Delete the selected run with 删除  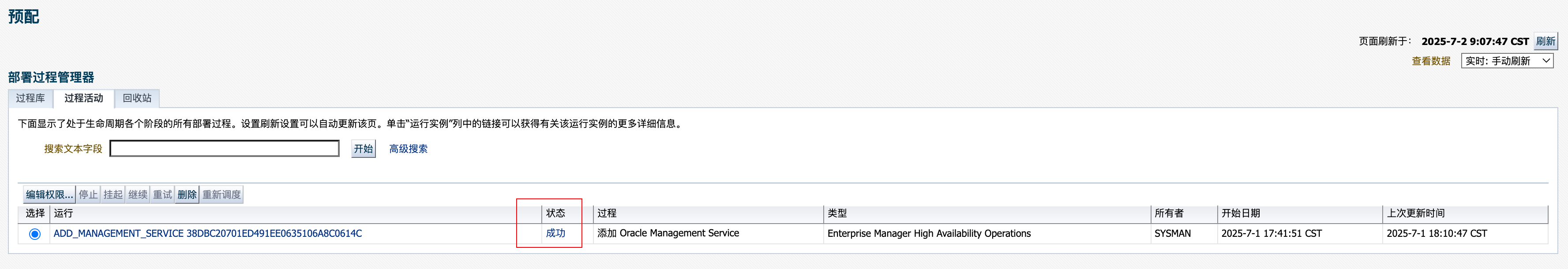tap(187, 195)
